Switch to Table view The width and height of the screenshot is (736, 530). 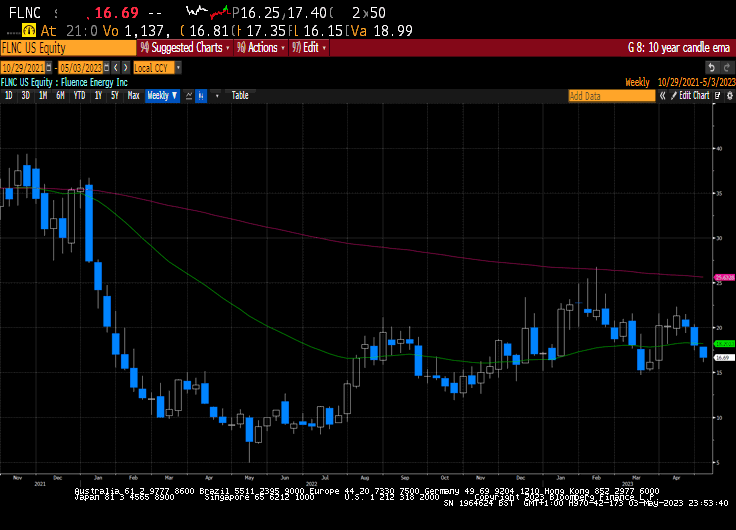[x=240, y=96]
